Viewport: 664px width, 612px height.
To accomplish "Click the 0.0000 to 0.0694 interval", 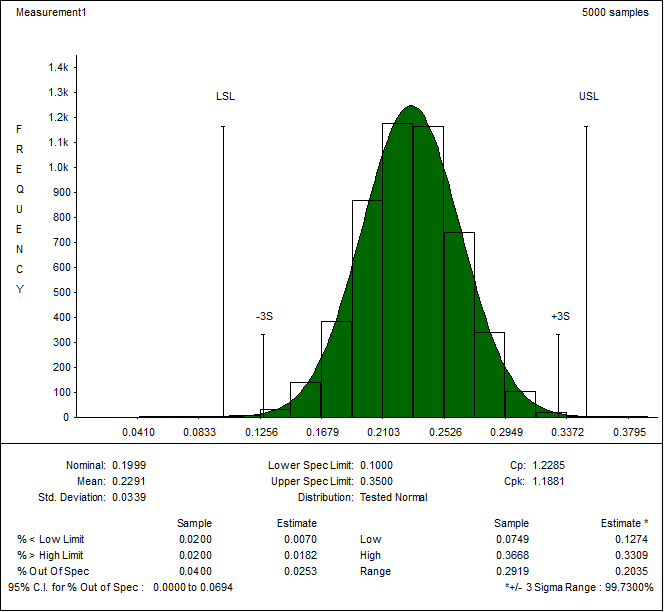I will [x=193, y=587].
